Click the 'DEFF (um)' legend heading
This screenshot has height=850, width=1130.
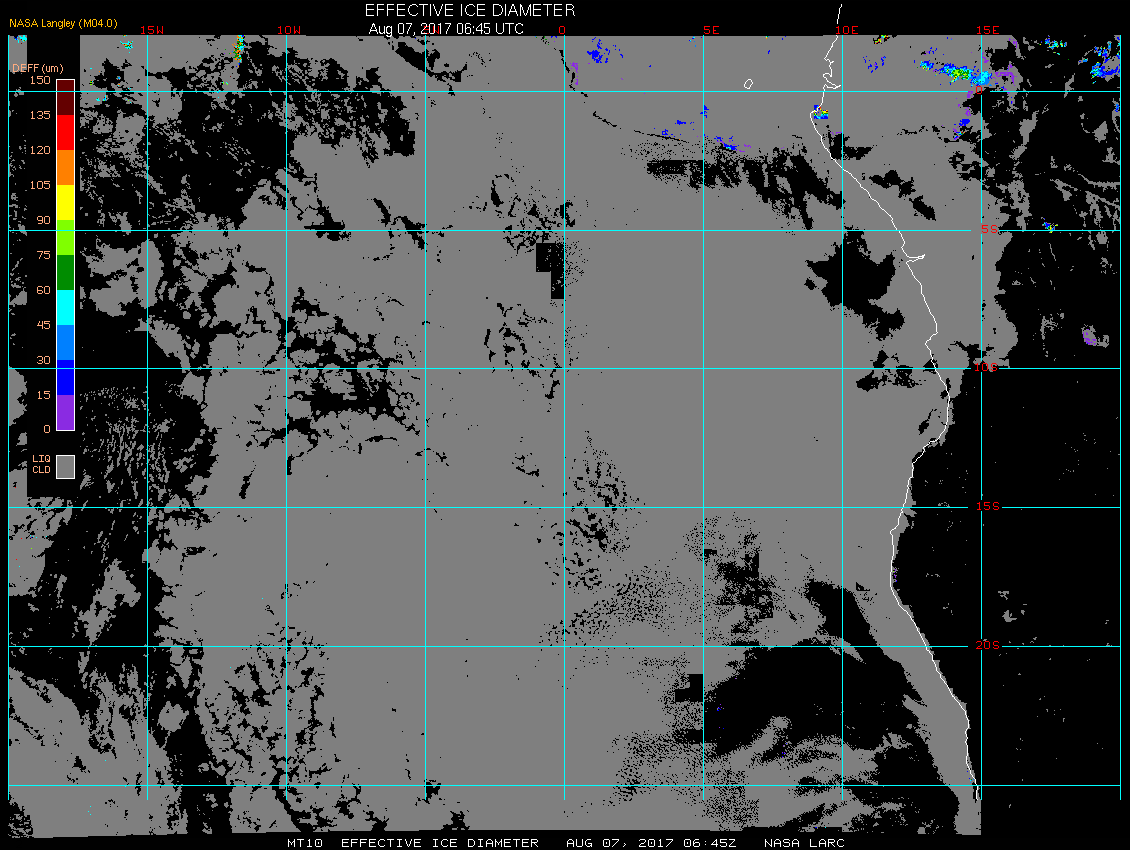37,68
